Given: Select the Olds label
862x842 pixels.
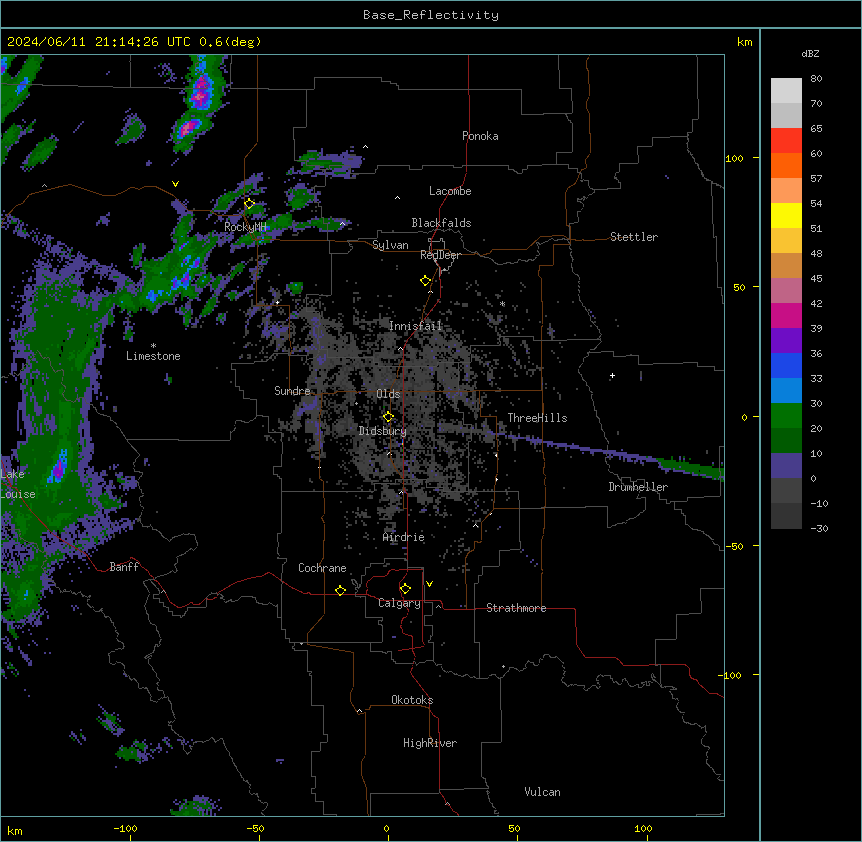Looking at the screenshot, I should click(x=388, y=394).
